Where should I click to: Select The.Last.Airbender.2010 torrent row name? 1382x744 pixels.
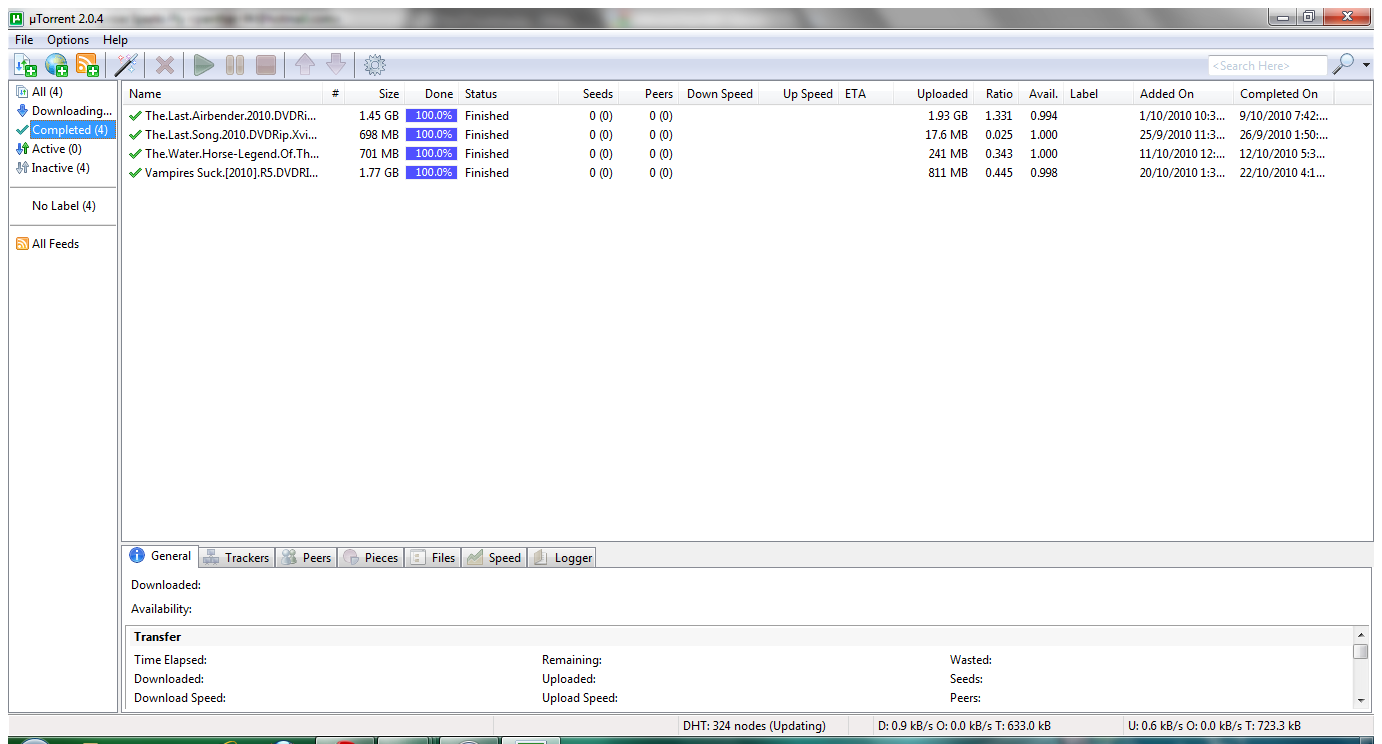pyautogui.click(x=231, y=116)
